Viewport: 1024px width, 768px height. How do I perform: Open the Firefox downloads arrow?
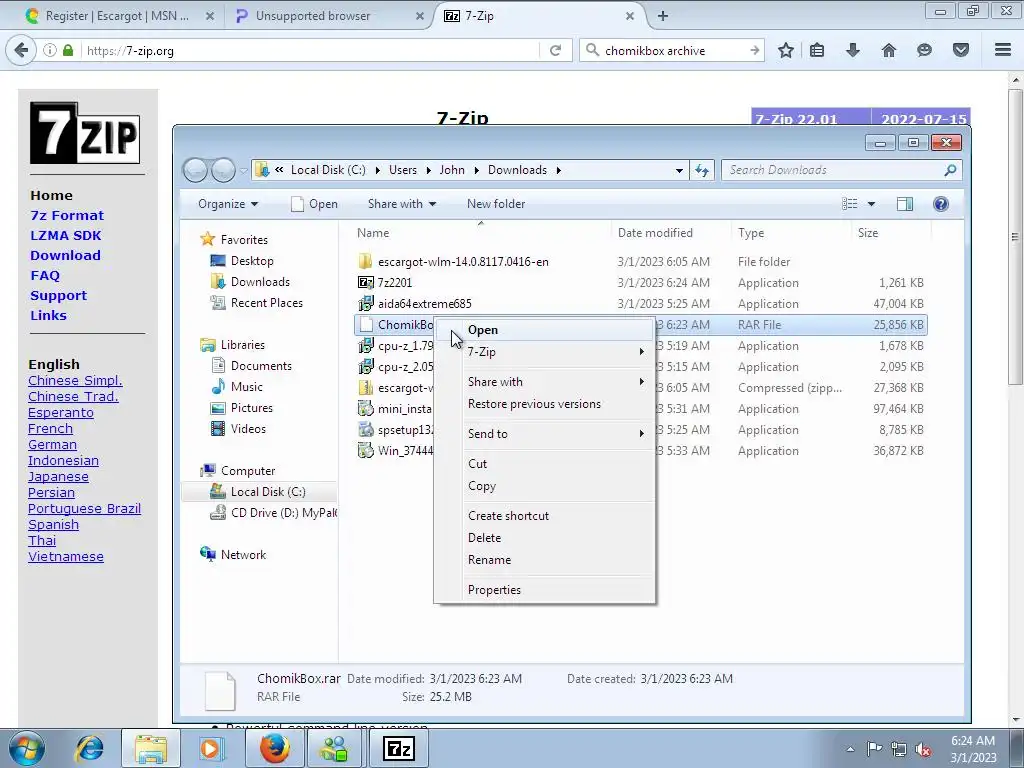pos(853,50)
